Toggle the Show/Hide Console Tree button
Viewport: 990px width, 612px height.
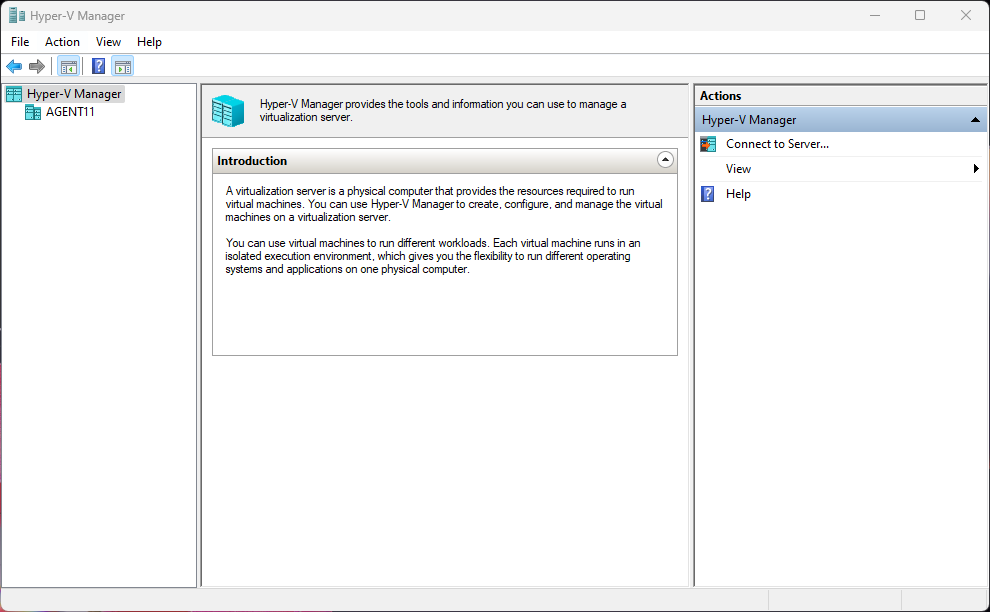pos(68,67)
